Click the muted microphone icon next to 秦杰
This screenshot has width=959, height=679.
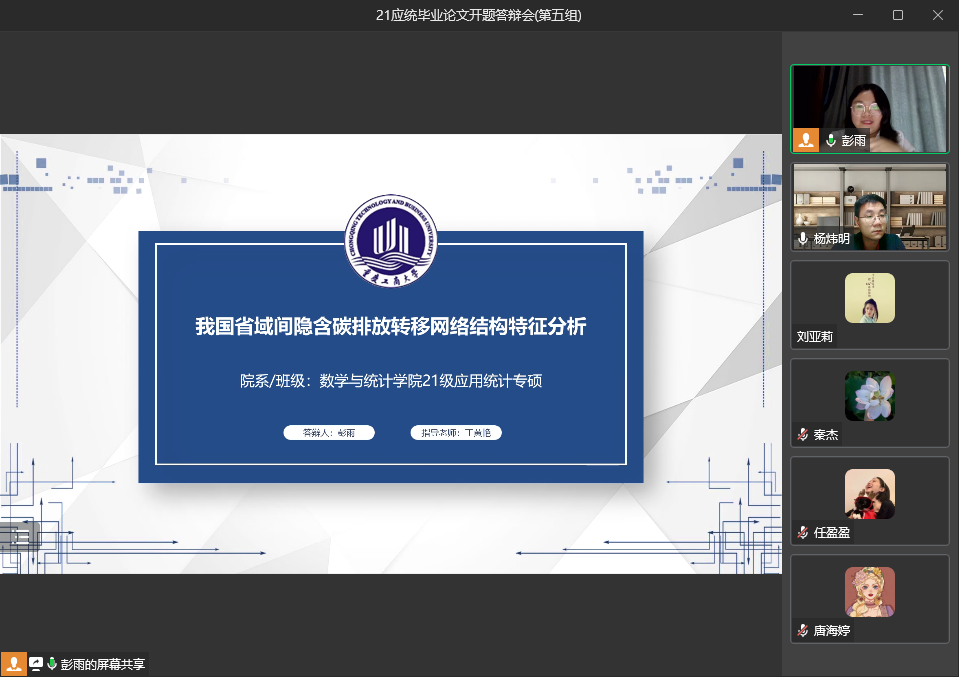tap(803, 435)
